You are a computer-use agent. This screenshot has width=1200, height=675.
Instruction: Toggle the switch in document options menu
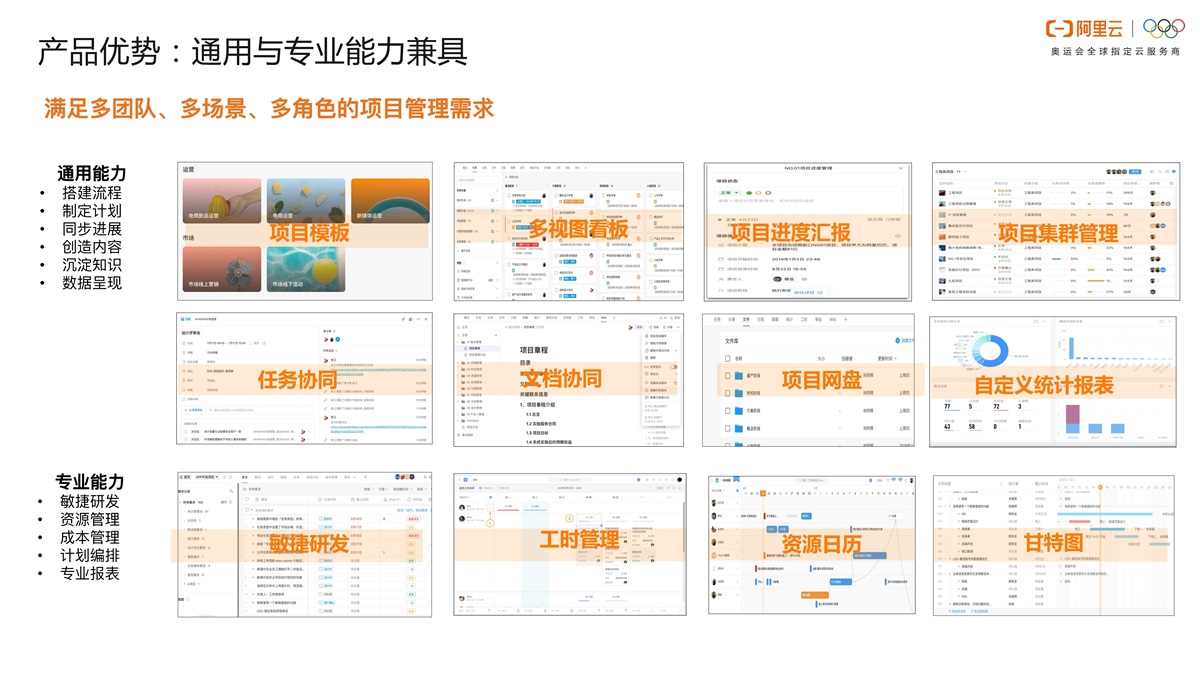pos(673,367)
